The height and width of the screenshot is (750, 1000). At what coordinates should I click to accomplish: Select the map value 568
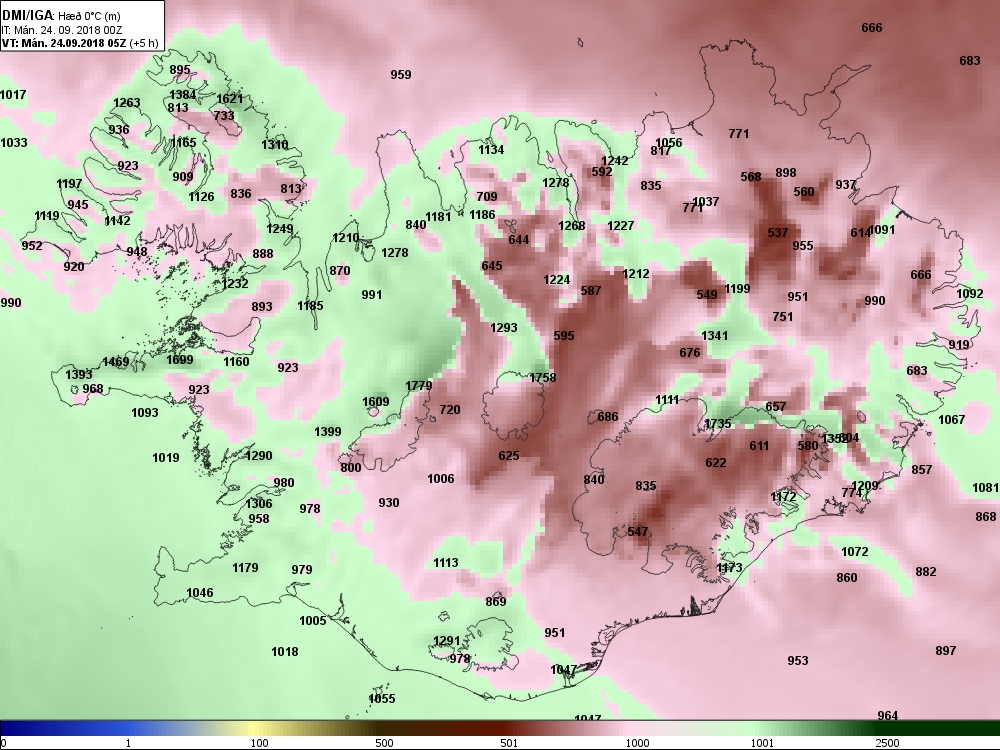coord(751,177)
